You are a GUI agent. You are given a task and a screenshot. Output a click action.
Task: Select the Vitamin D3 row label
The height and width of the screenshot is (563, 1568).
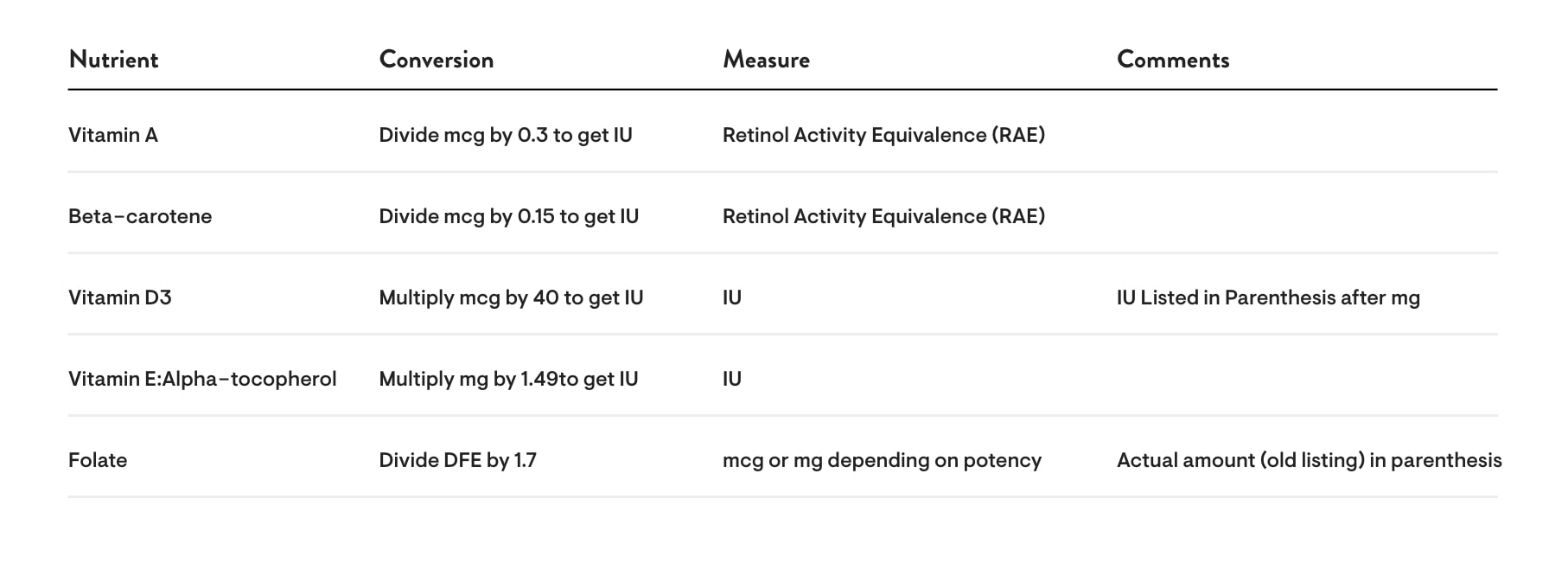120,297
